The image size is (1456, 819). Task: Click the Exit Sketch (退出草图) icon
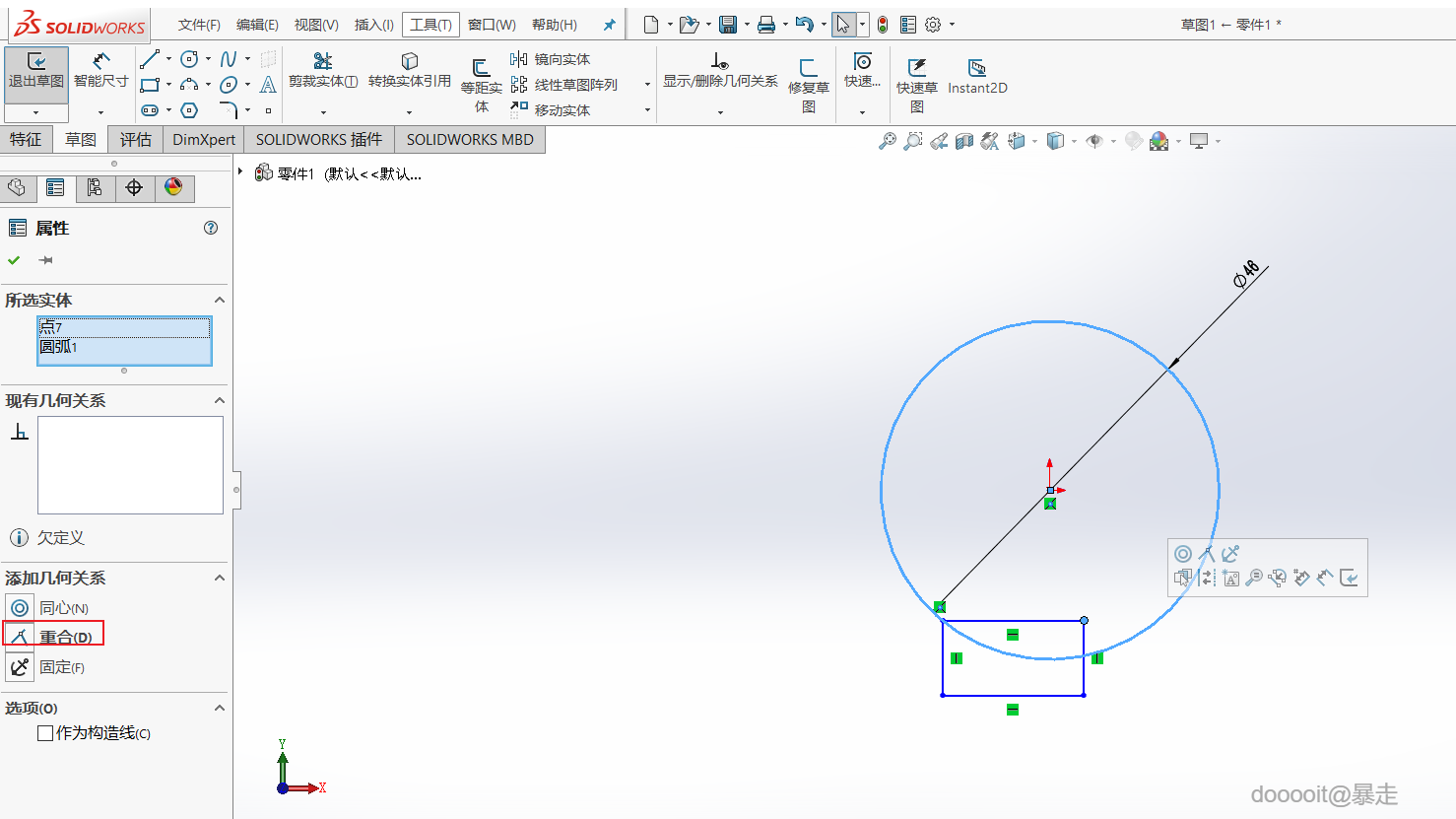pyautogui.click(x=36, y=70)
